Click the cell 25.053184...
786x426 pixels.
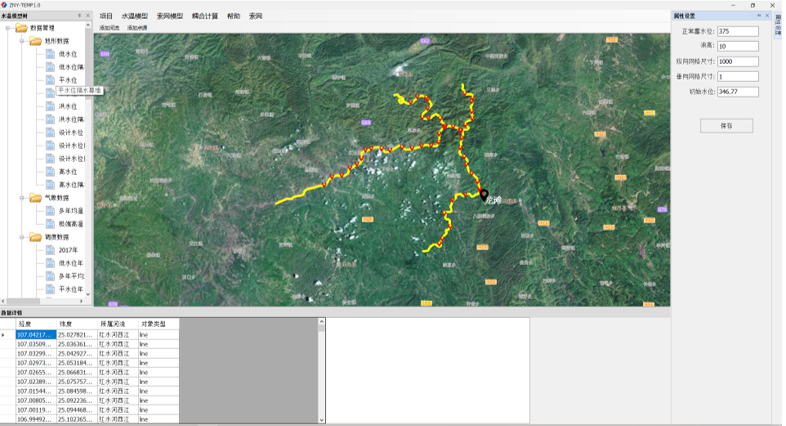77,363
